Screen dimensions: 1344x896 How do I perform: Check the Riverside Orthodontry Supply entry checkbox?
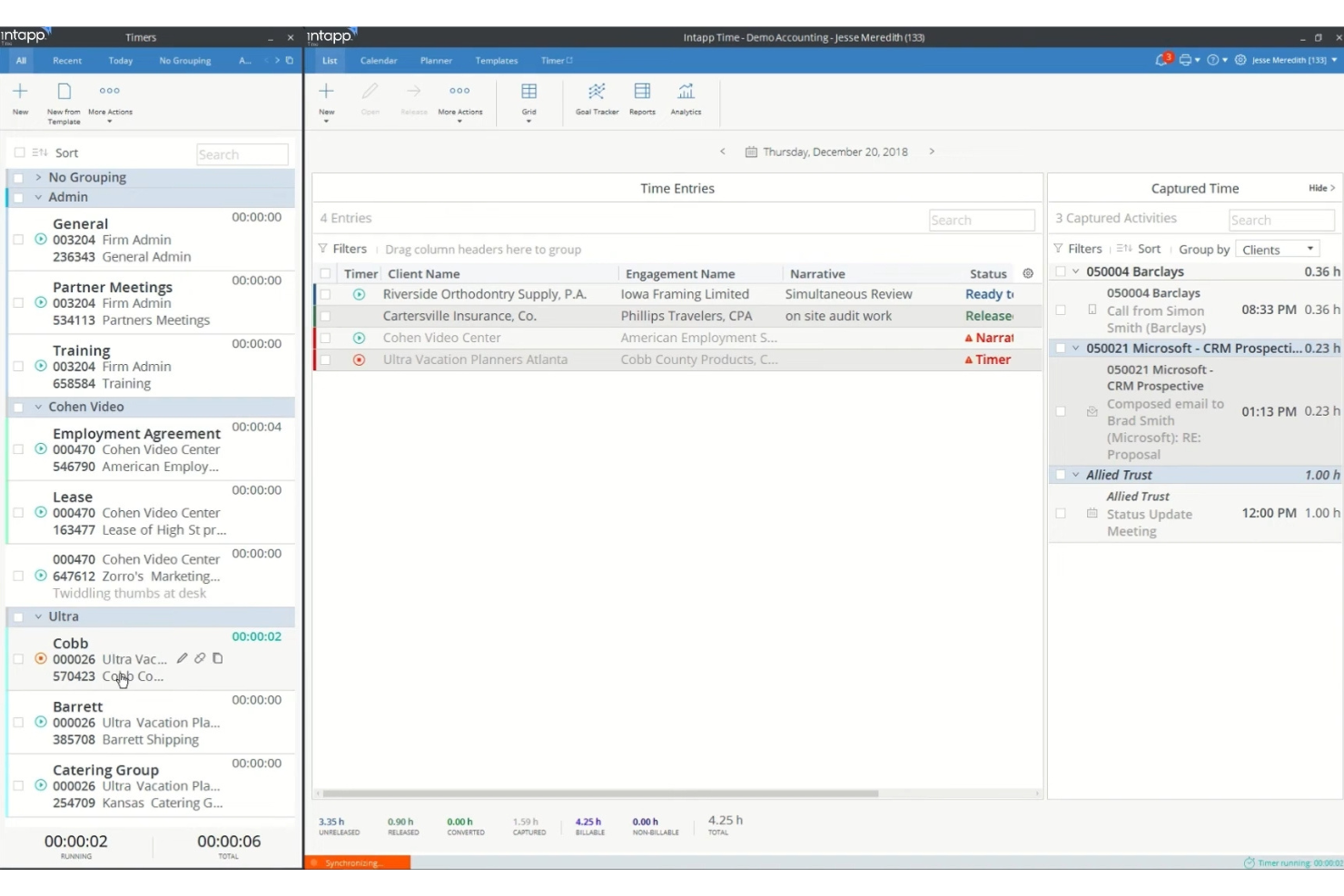tap(325, 294)
